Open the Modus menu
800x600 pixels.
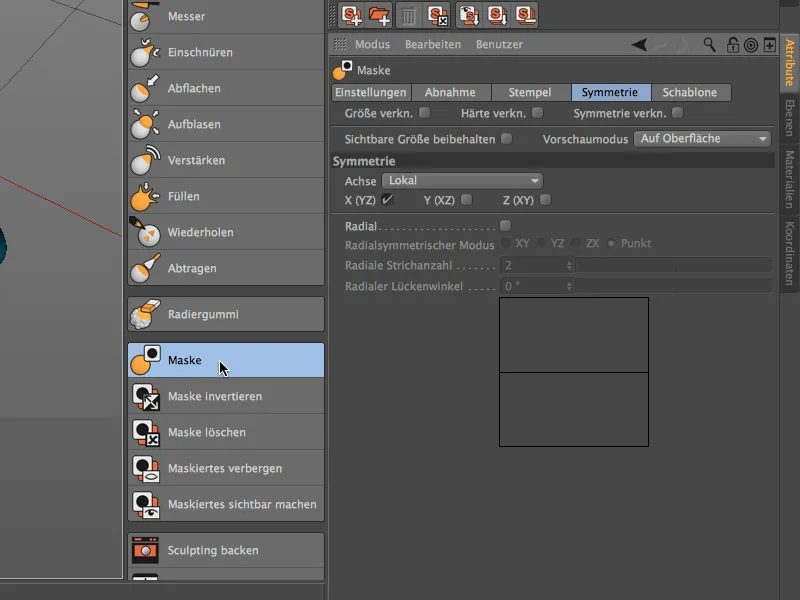372,44
